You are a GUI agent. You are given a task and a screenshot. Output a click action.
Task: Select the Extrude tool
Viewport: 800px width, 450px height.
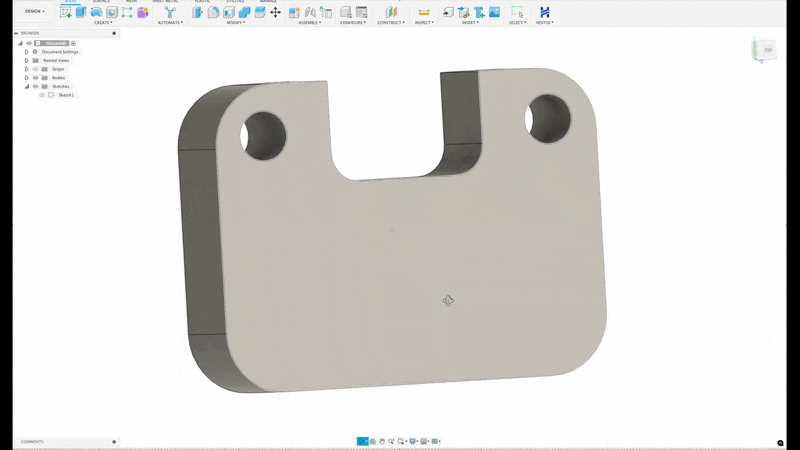click(81, 12)
